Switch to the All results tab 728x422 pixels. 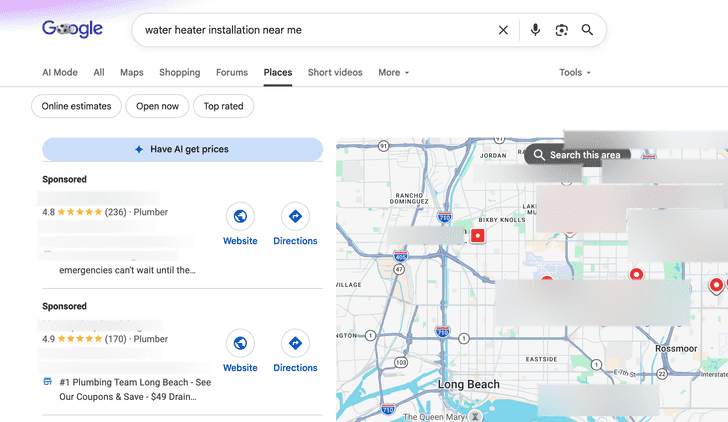point(99,72)
